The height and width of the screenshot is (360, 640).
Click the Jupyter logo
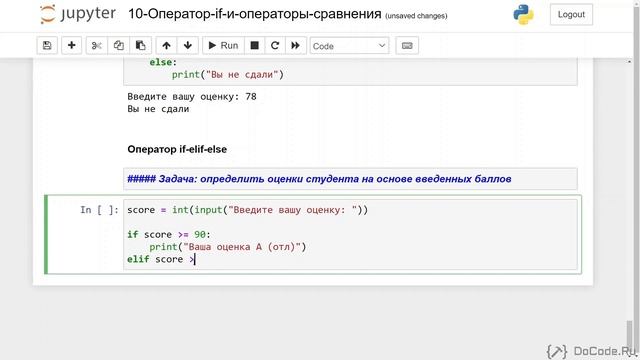tap(78, 14)
